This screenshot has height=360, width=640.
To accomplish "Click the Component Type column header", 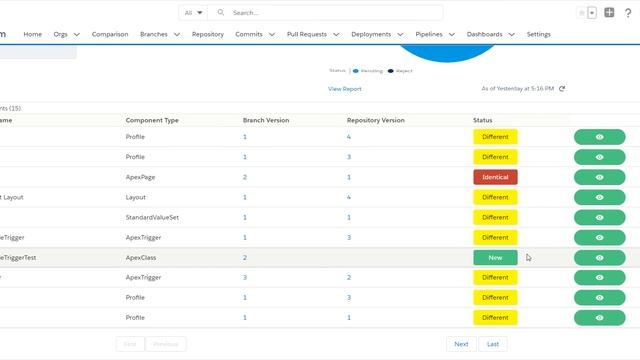I will coord(152,120).
